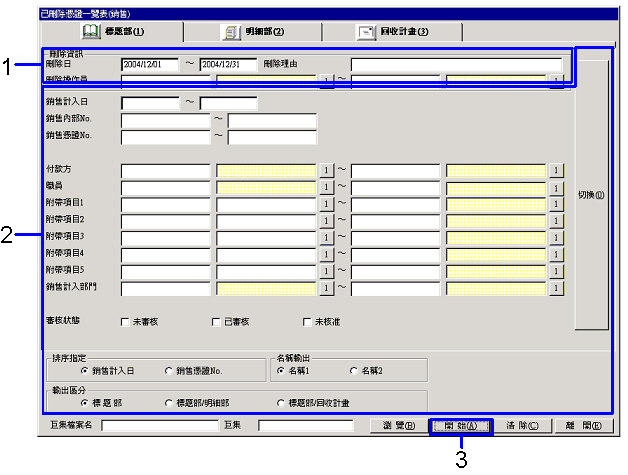Open lookup for 附帶項目1 start value

[x=325, y=204]
